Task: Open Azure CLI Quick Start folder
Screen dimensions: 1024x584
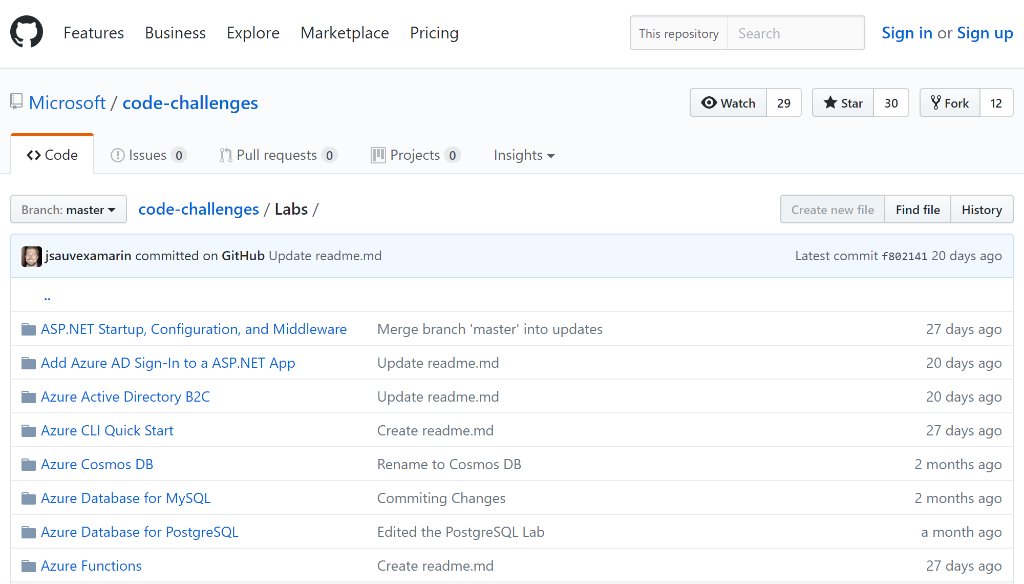Action: point(107,430)
